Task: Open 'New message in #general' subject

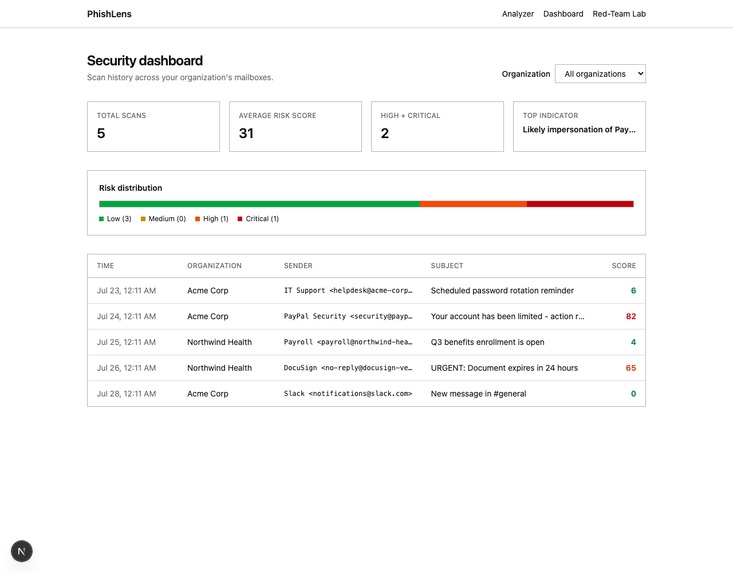Action: click(x=478, y=394)
